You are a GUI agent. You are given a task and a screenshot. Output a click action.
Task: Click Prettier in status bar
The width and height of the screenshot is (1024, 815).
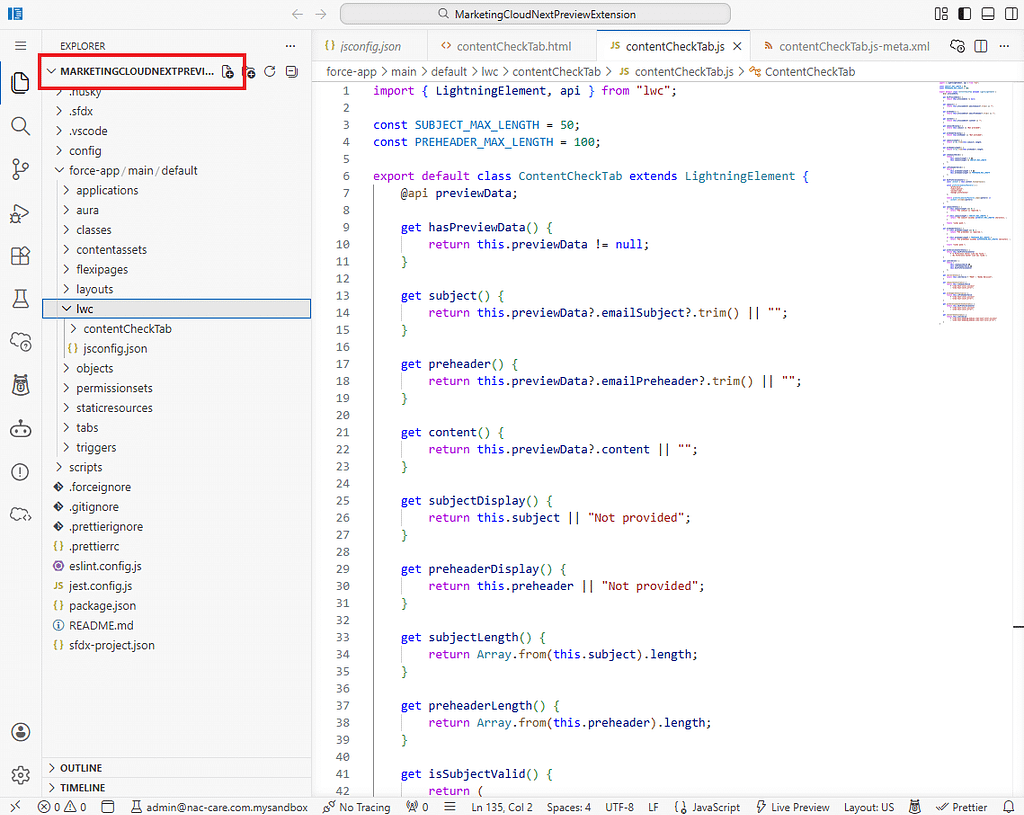962,807
